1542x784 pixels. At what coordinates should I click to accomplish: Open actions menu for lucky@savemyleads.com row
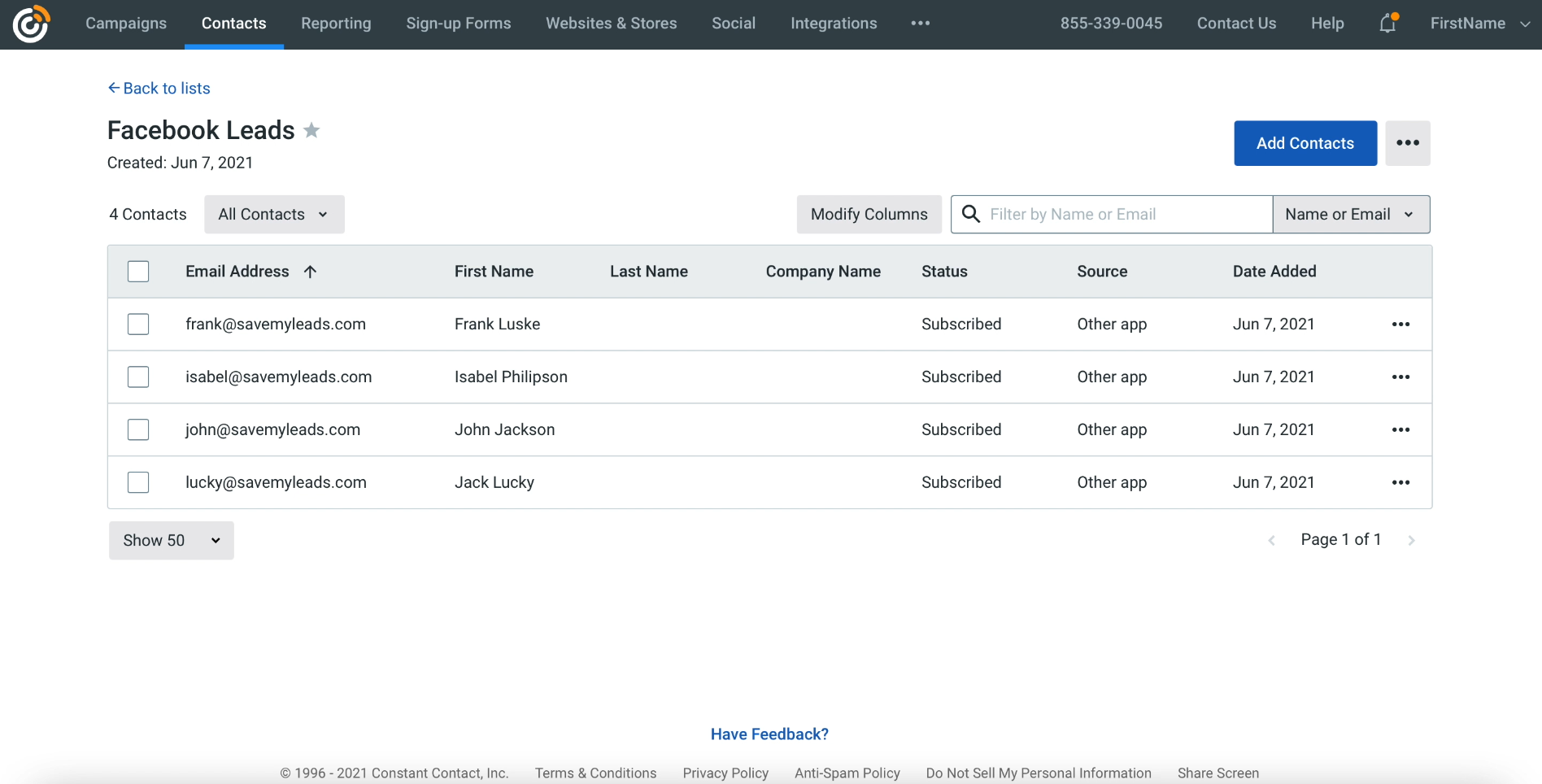(x=1400, y=483)
